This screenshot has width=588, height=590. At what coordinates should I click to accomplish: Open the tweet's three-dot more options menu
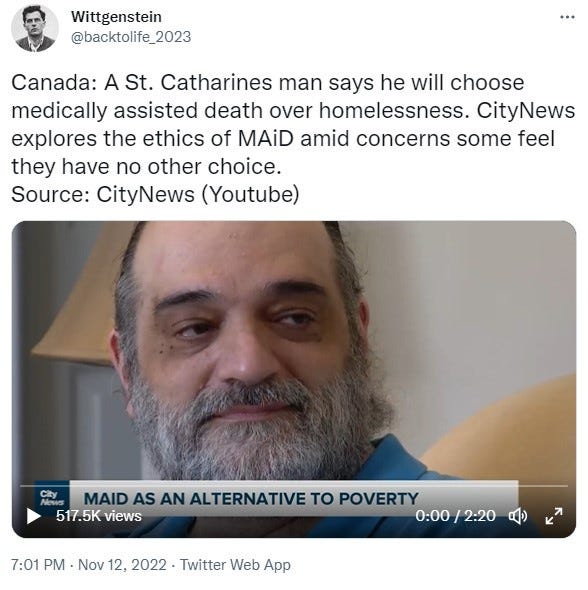click(567, 17)
